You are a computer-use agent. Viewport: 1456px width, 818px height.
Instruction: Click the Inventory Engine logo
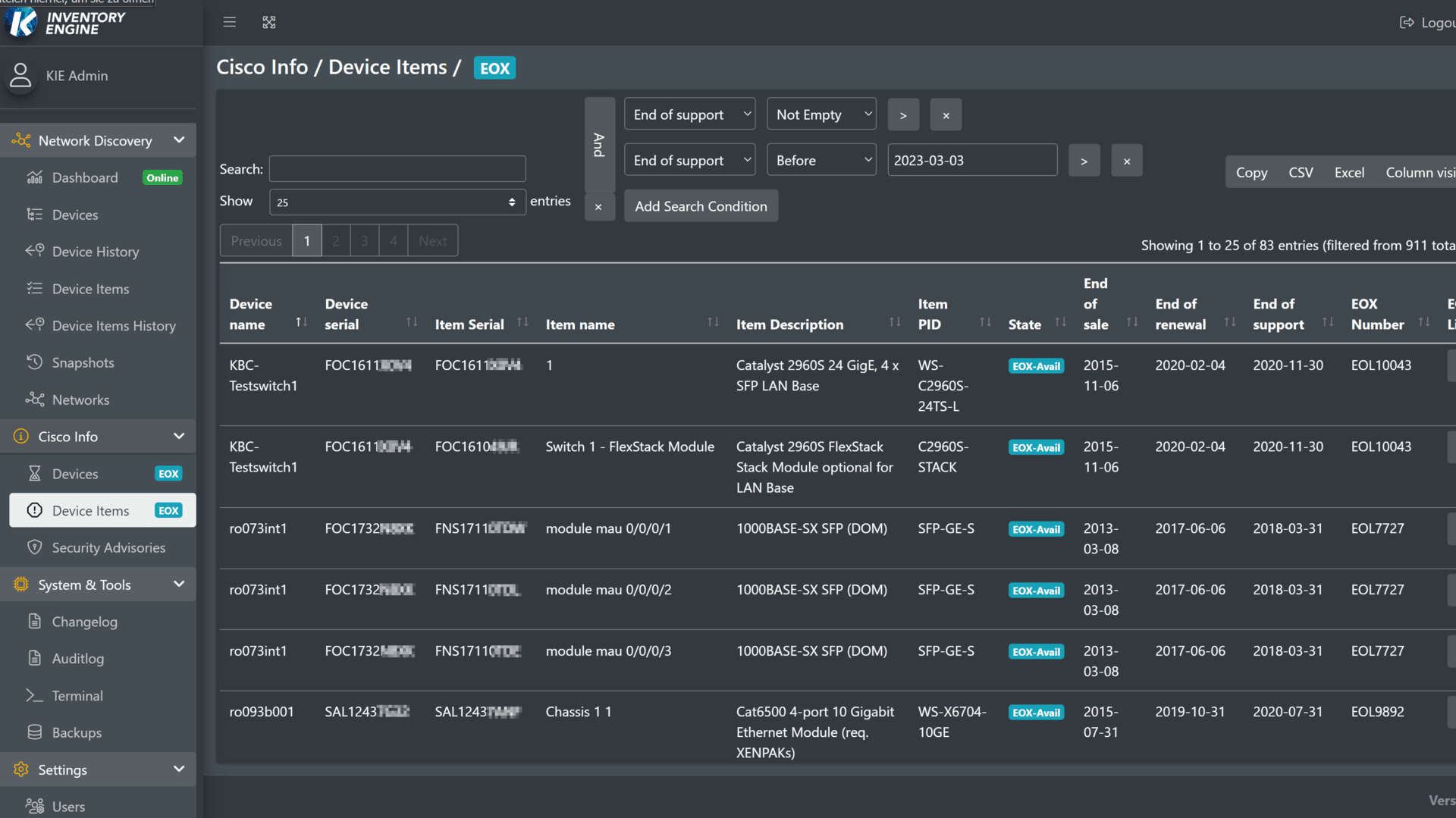66,23
